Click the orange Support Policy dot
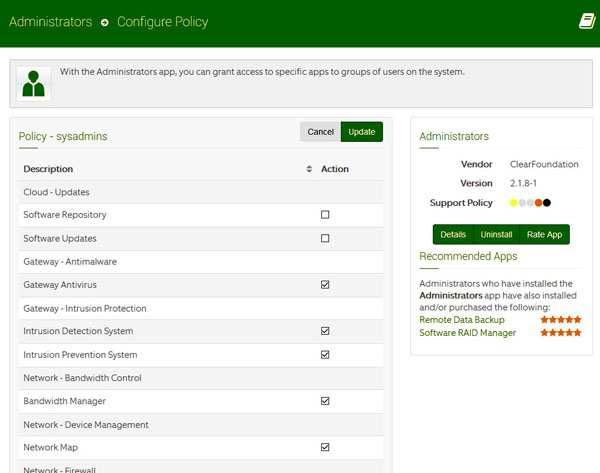This screenshot has height=473, width=600. [538, 203]
